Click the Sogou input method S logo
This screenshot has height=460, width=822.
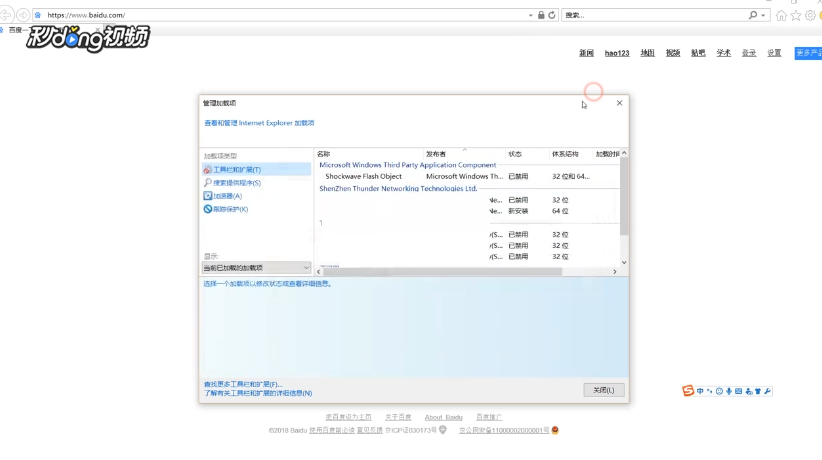pyautogui.click(x=688, y=391)
